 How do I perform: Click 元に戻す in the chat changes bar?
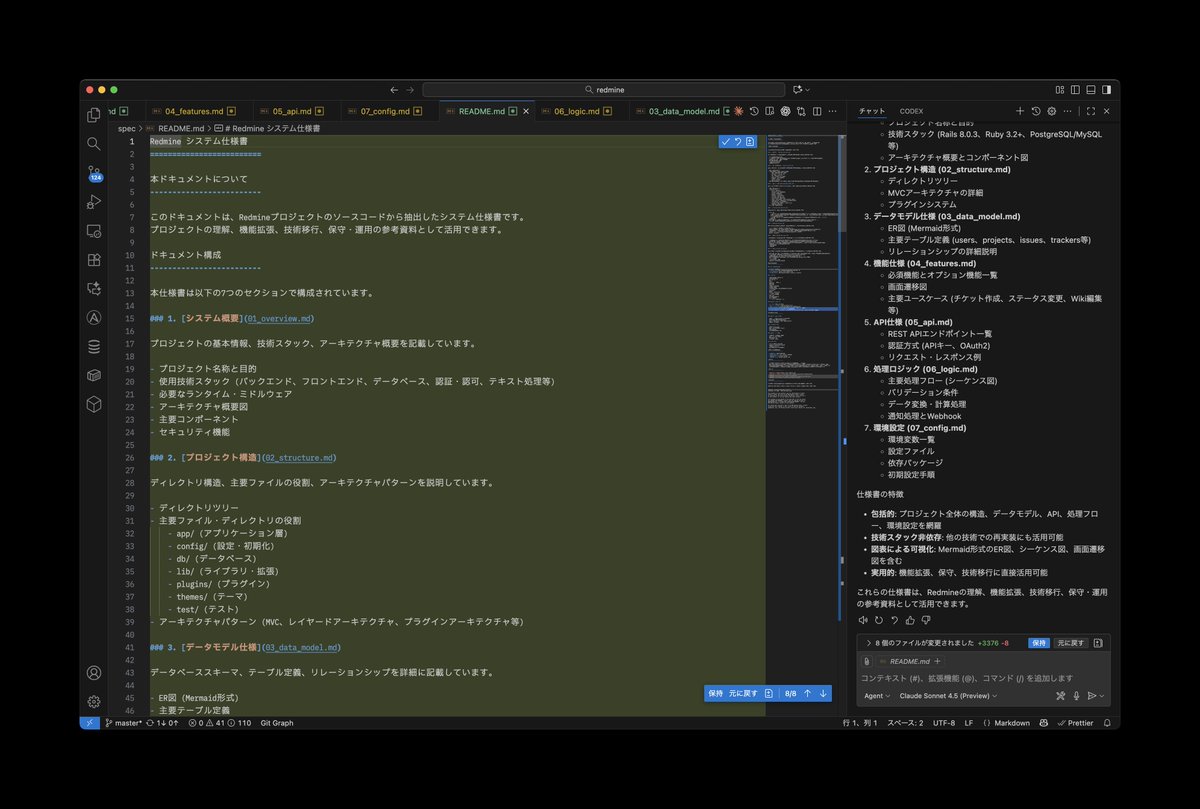(x=1071, y=643)
